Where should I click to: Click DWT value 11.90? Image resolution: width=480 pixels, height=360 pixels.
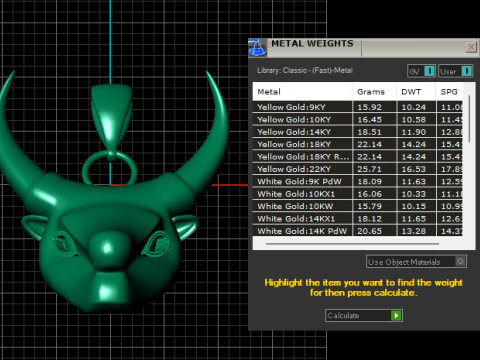pyautogui.click(x=413, y=132)
